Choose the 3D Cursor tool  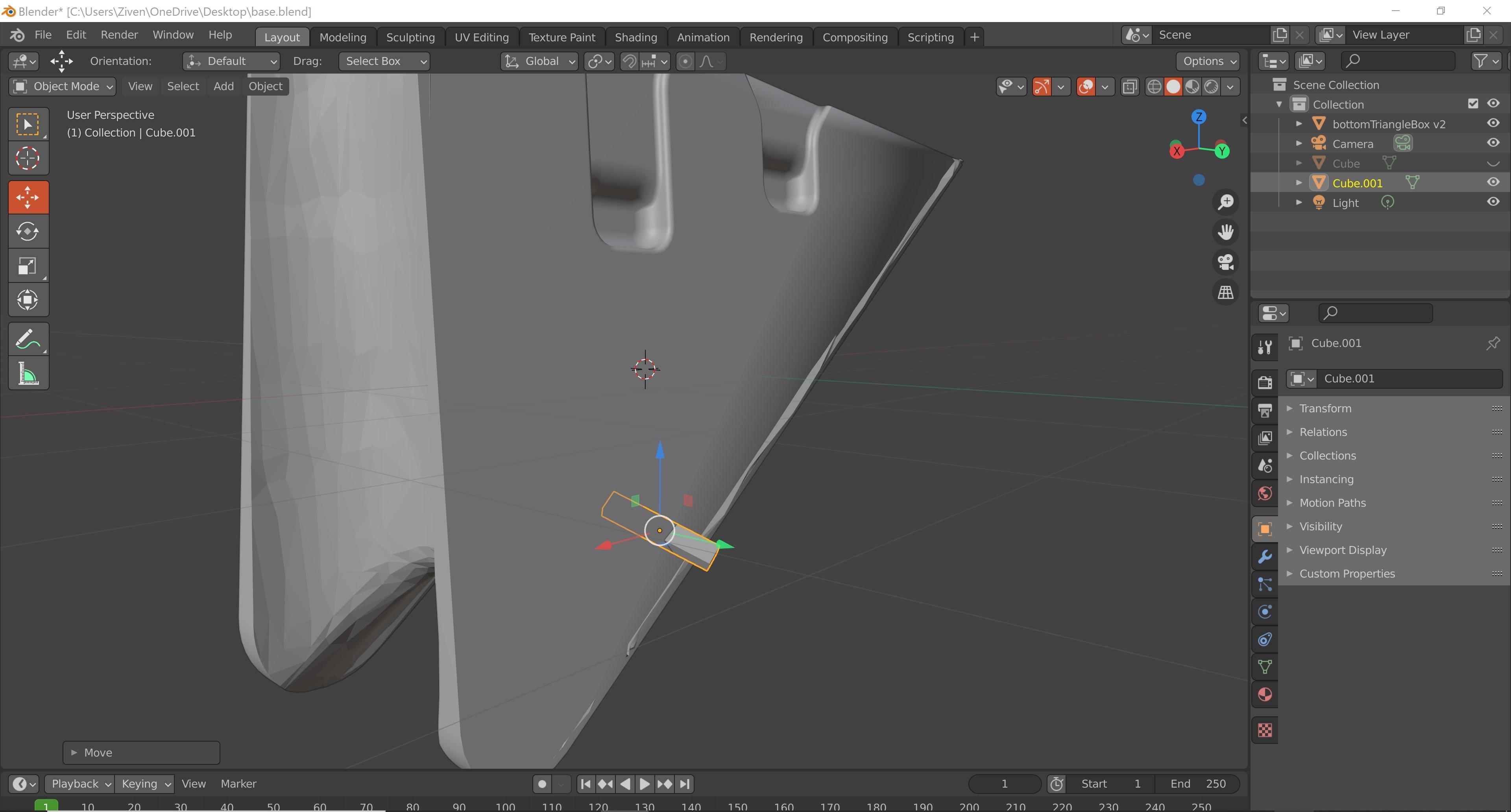(x=28, y=158)
